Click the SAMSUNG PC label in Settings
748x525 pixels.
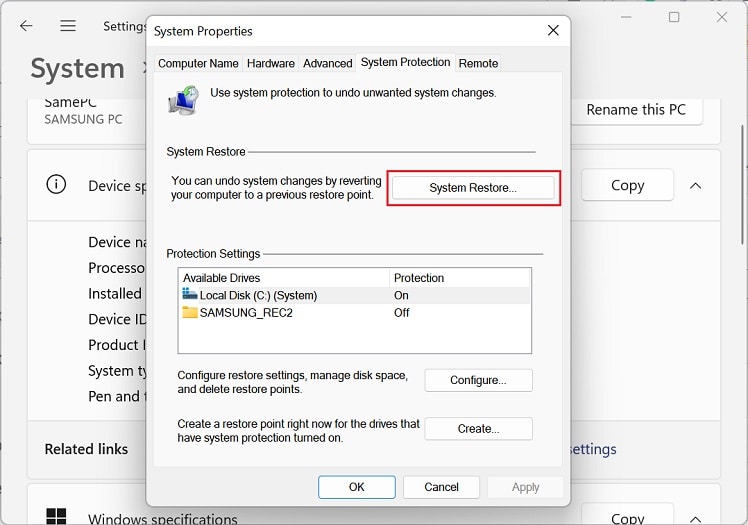click(83, 119)
